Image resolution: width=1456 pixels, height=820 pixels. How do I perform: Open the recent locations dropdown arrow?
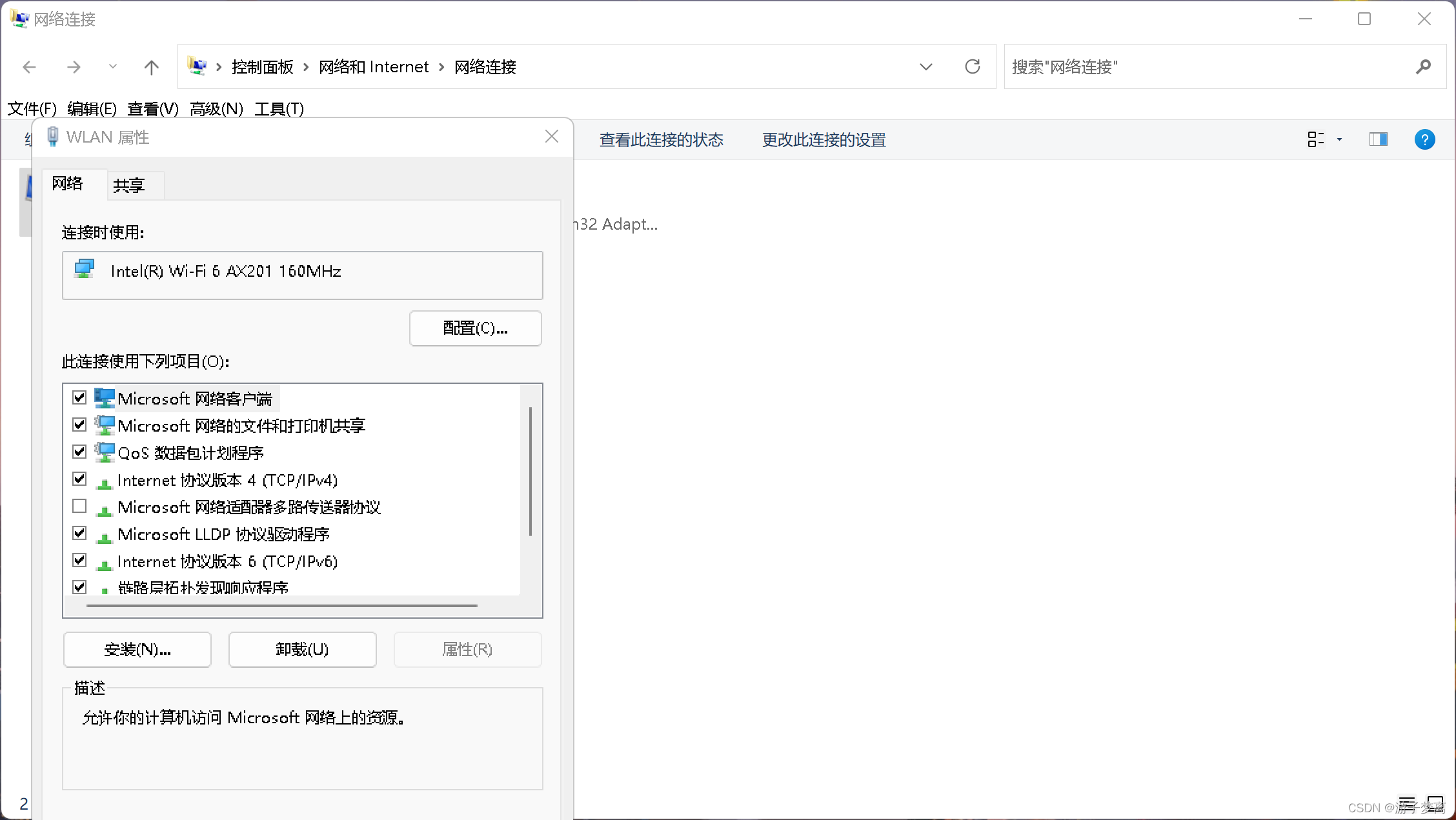[113, 67]
